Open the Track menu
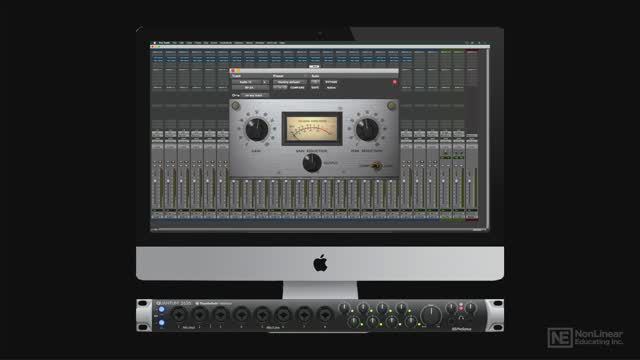640x360 pixels. 198,43
